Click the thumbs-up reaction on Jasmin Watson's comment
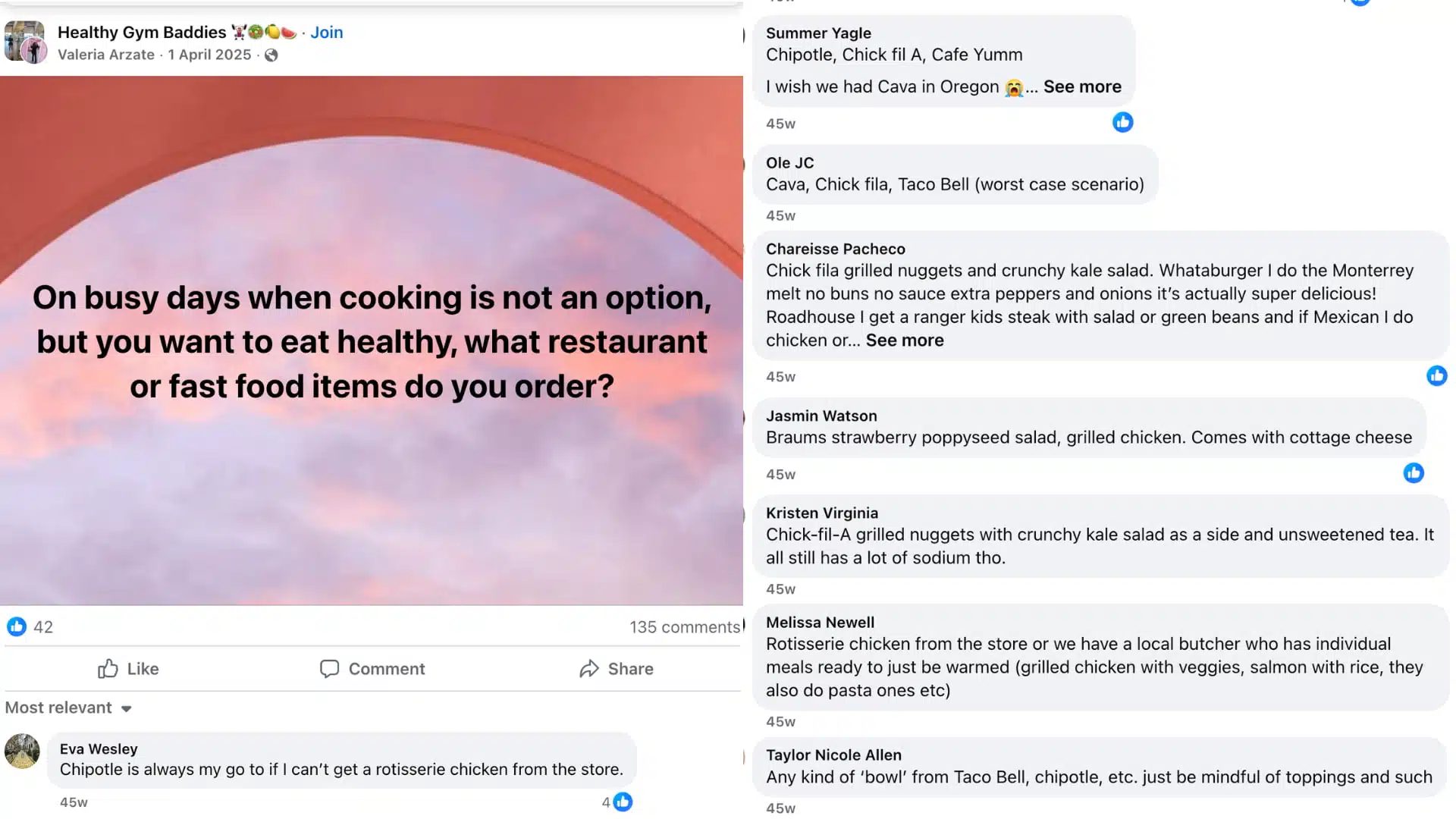The height and width of the screenshot is (819, 1456). pos(1414,473)
